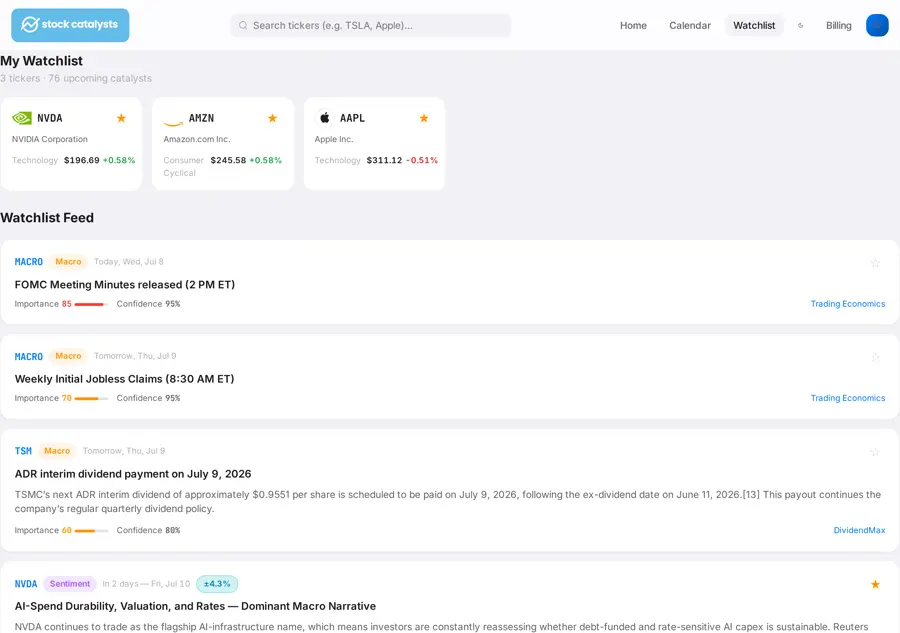Open Weekly Initial Jobless Claims headline
The height and width of the screenshot is (633, 900).
click(124, 379)
